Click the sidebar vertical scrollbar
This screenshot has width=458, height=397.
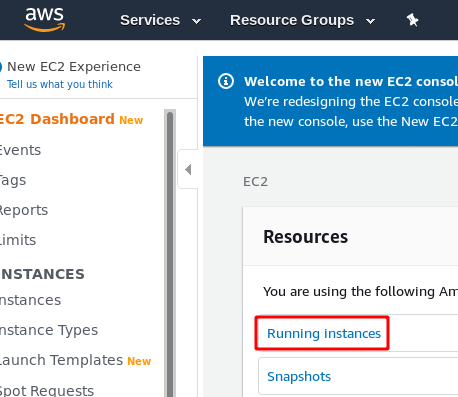pyautogui.click(x=170, y=253)
